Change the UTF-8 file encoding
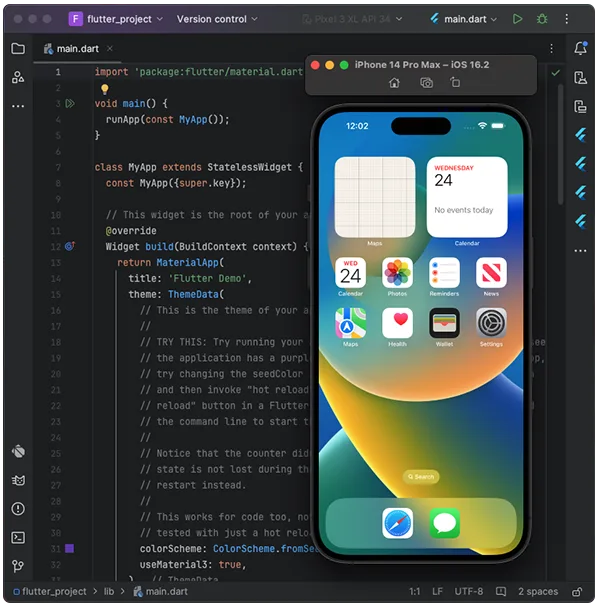Image resolution: width=600 pixels, height=607 pixels. 468,592
